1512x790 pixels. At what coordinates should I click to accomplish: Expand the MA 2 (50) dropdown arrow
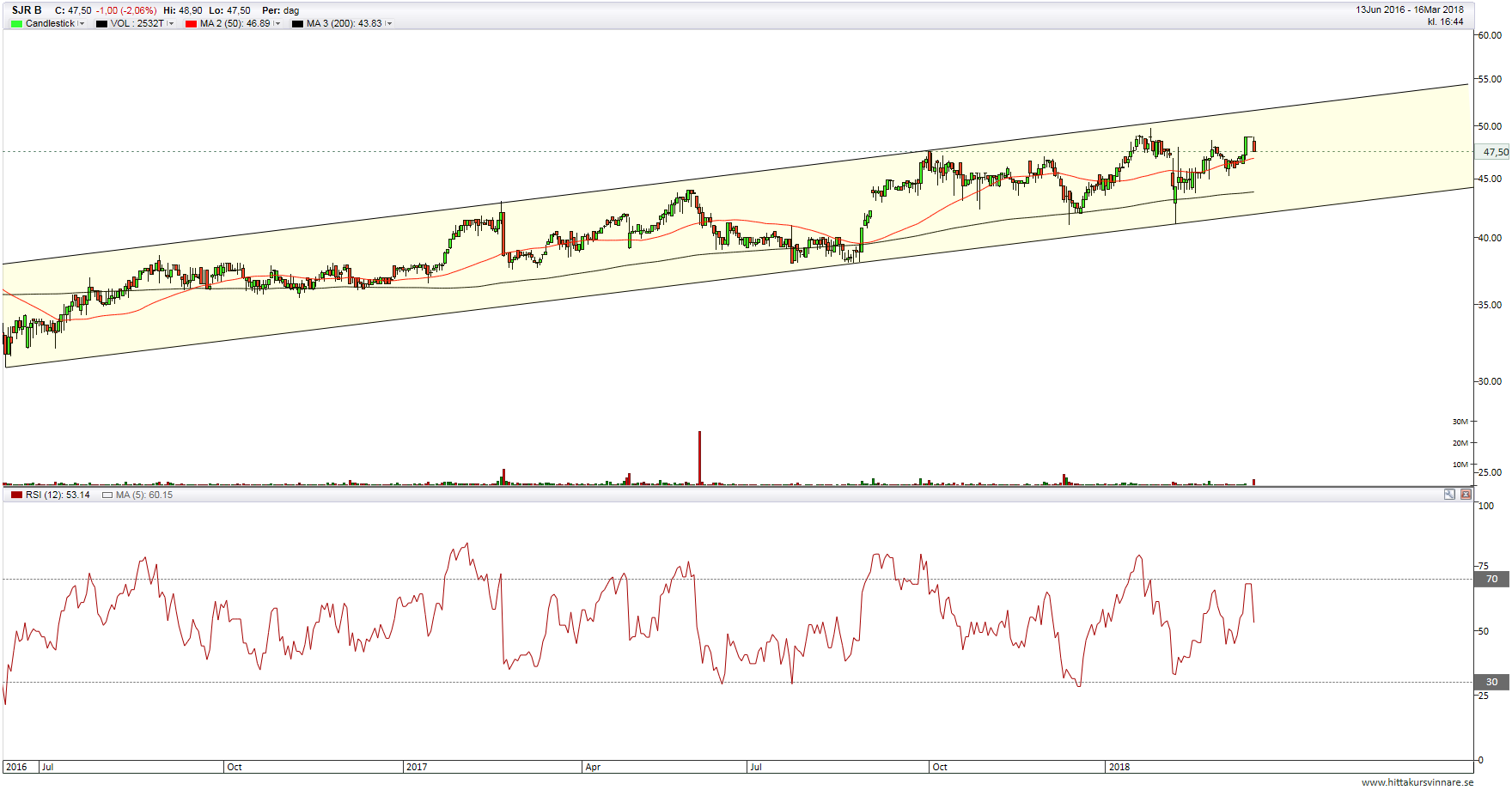click(277, 24)
